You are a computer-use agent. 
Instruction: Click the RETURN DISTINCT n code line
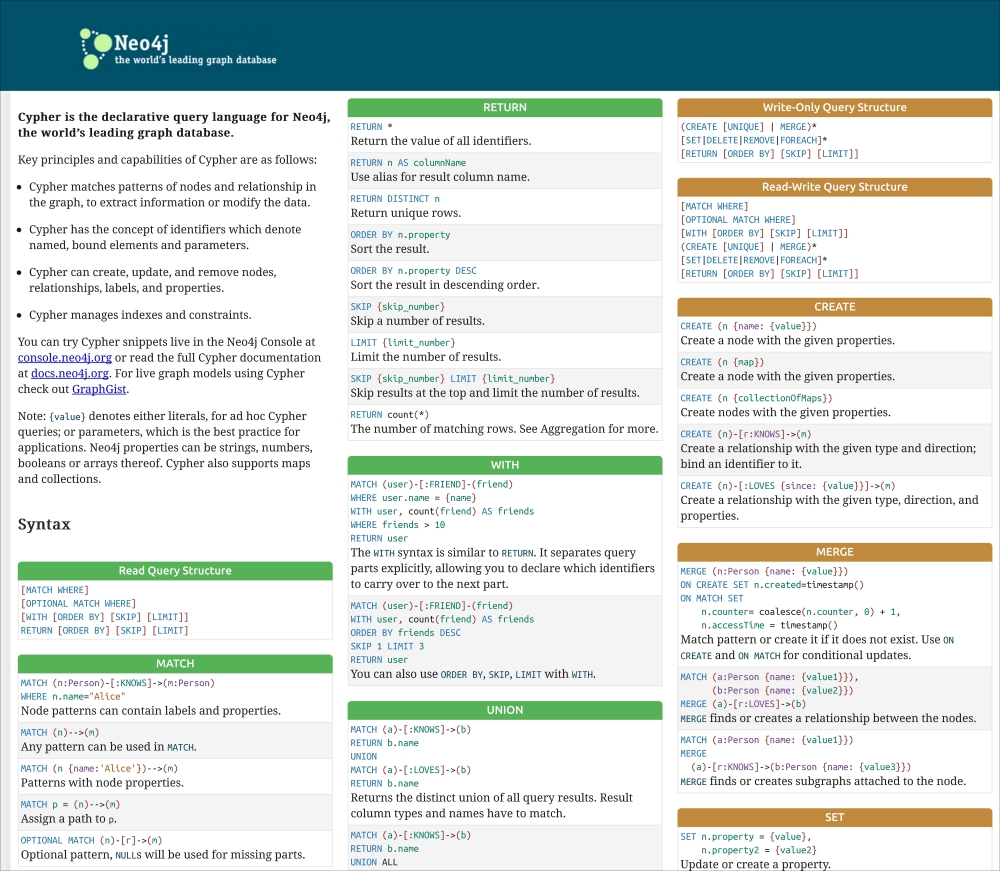tap(395, 199)
